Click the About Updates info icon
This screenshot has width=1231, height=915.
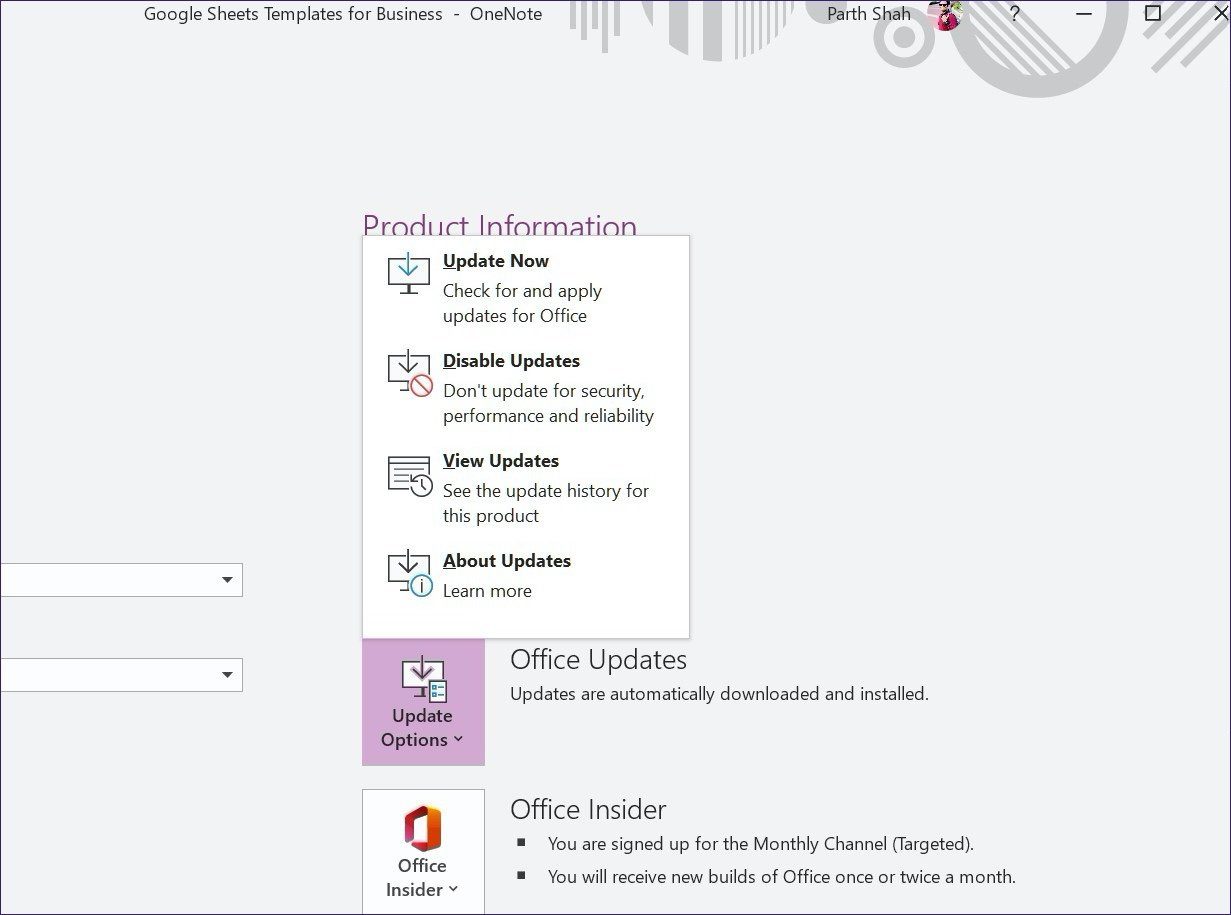click(409, 574)
